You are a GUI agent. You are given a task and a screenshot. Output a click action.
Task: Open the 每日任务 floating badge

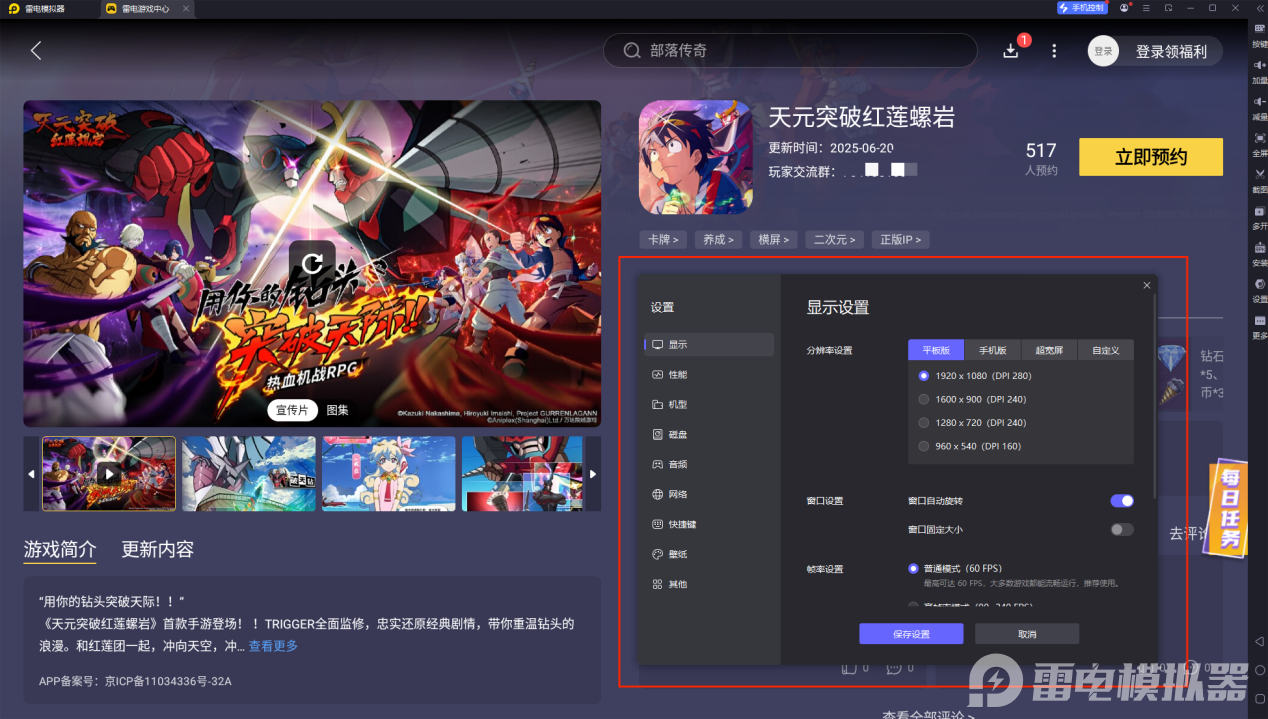tap(1229, 509)
